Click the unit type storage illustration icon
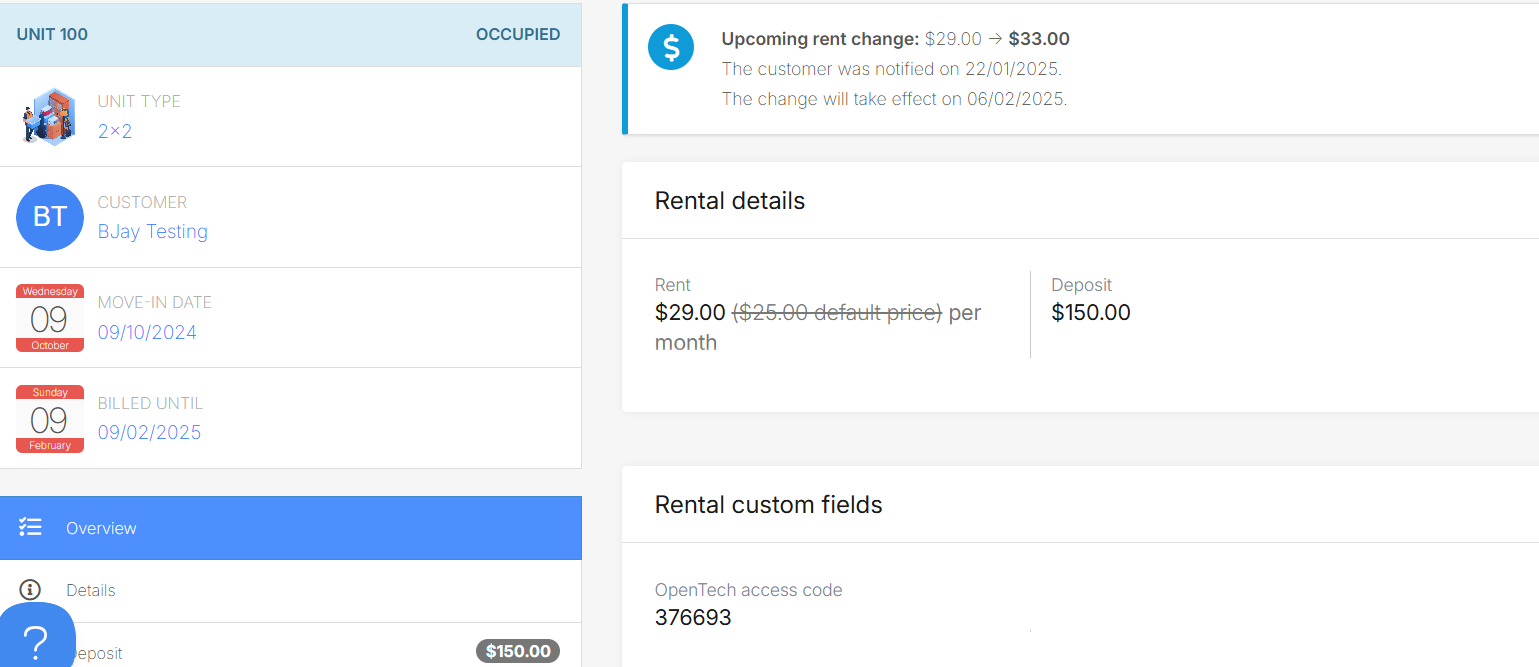The height and width of the screenshot is (667, 1539). (49, 116)
